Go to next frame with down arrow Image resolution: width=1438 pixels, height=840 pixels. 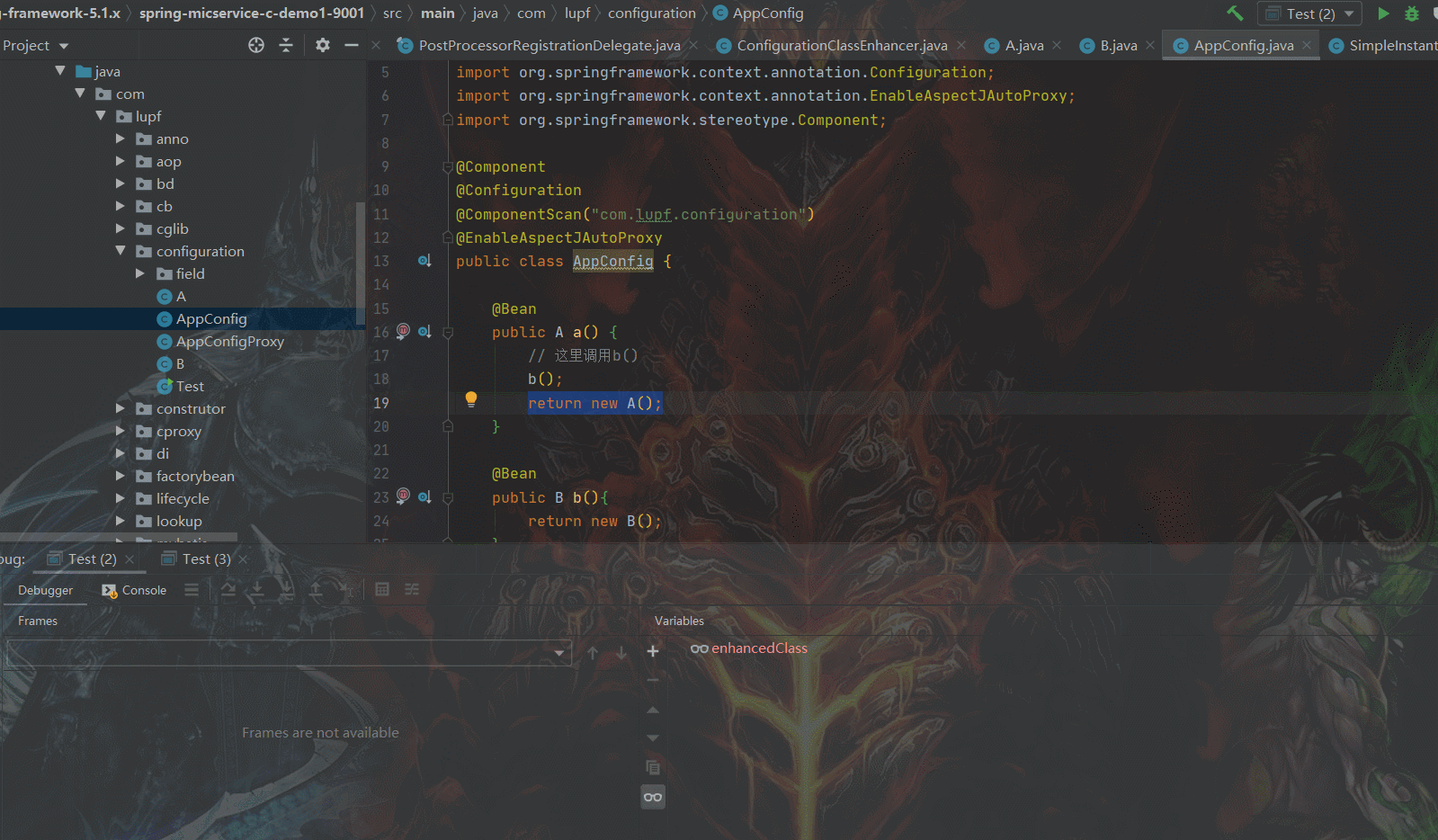coord(621,653)
